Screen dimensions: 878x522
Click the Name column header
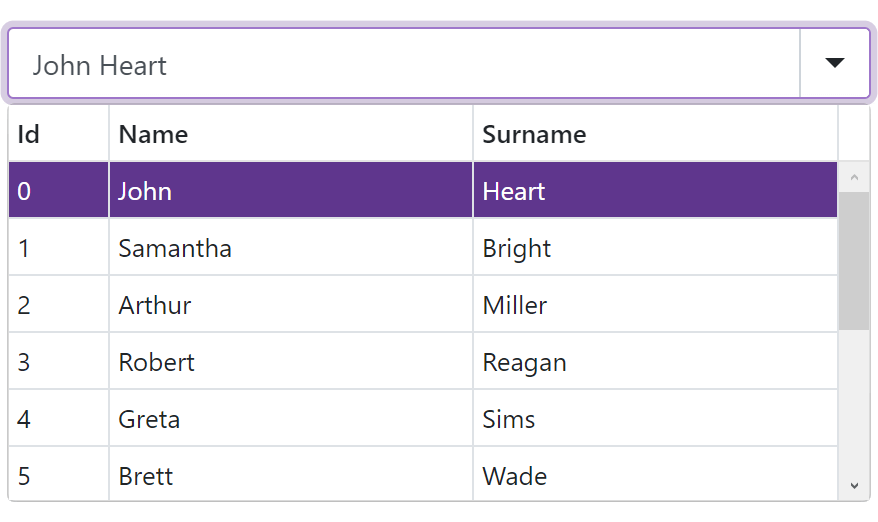tap(290, 134)
